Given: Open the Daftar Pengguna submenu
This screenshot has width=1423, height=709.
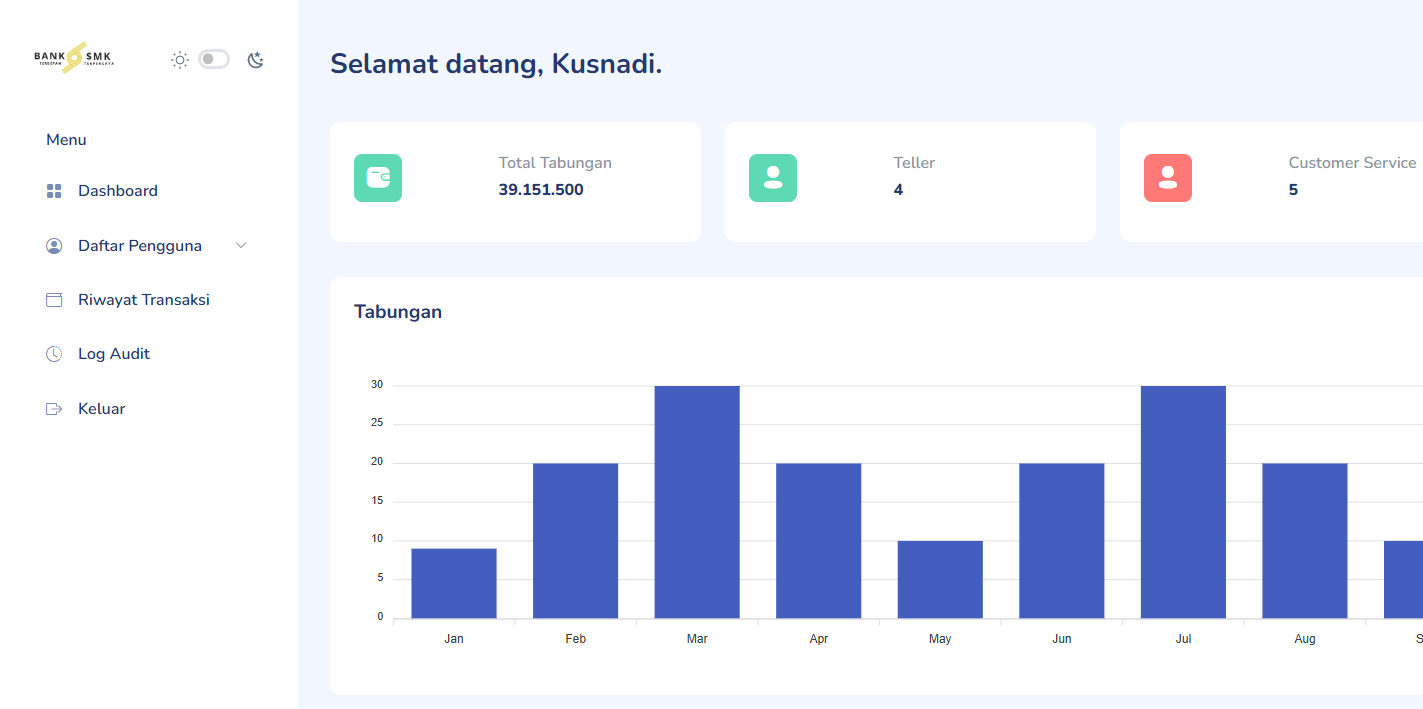Looking at the screenshot, I should (140, 246).
